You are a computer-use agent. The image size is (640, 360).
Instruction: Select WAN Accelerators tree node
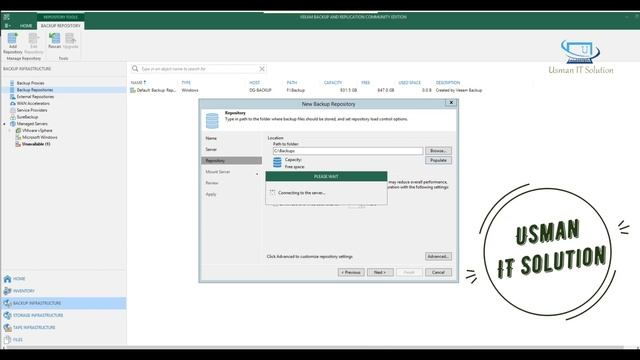33,103
